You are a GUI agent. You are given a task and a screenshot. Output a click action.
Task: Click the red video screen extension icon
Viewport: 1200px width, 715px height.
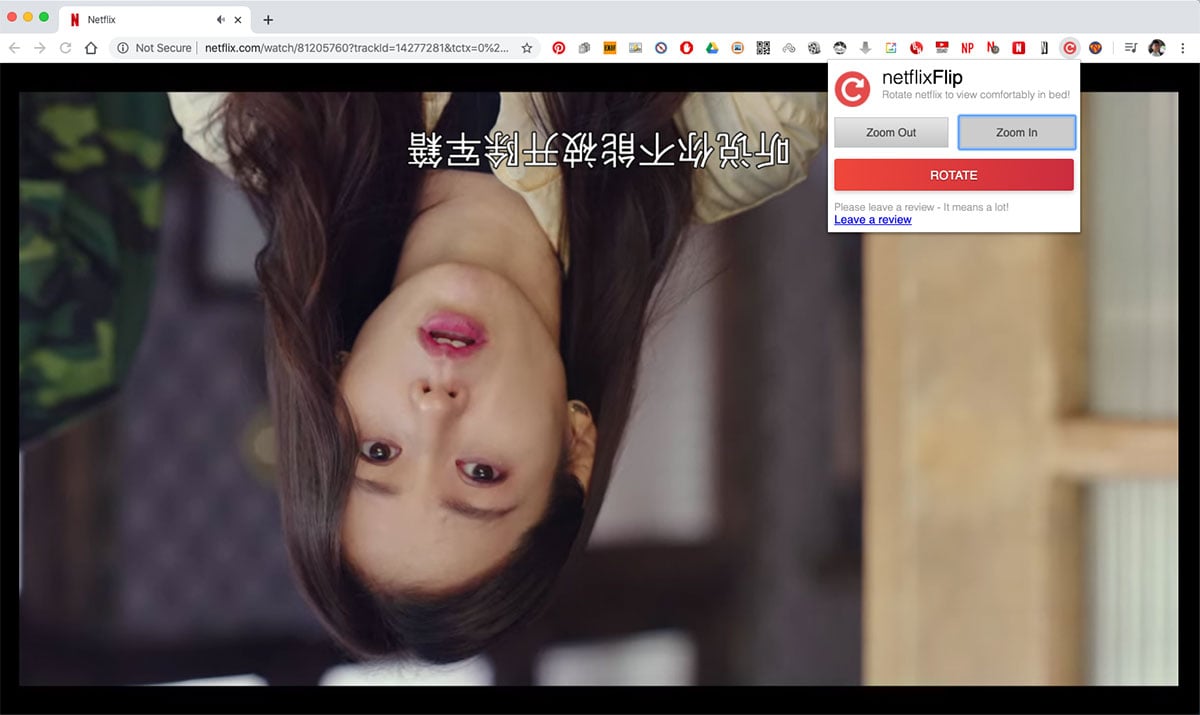pos(942,47)
